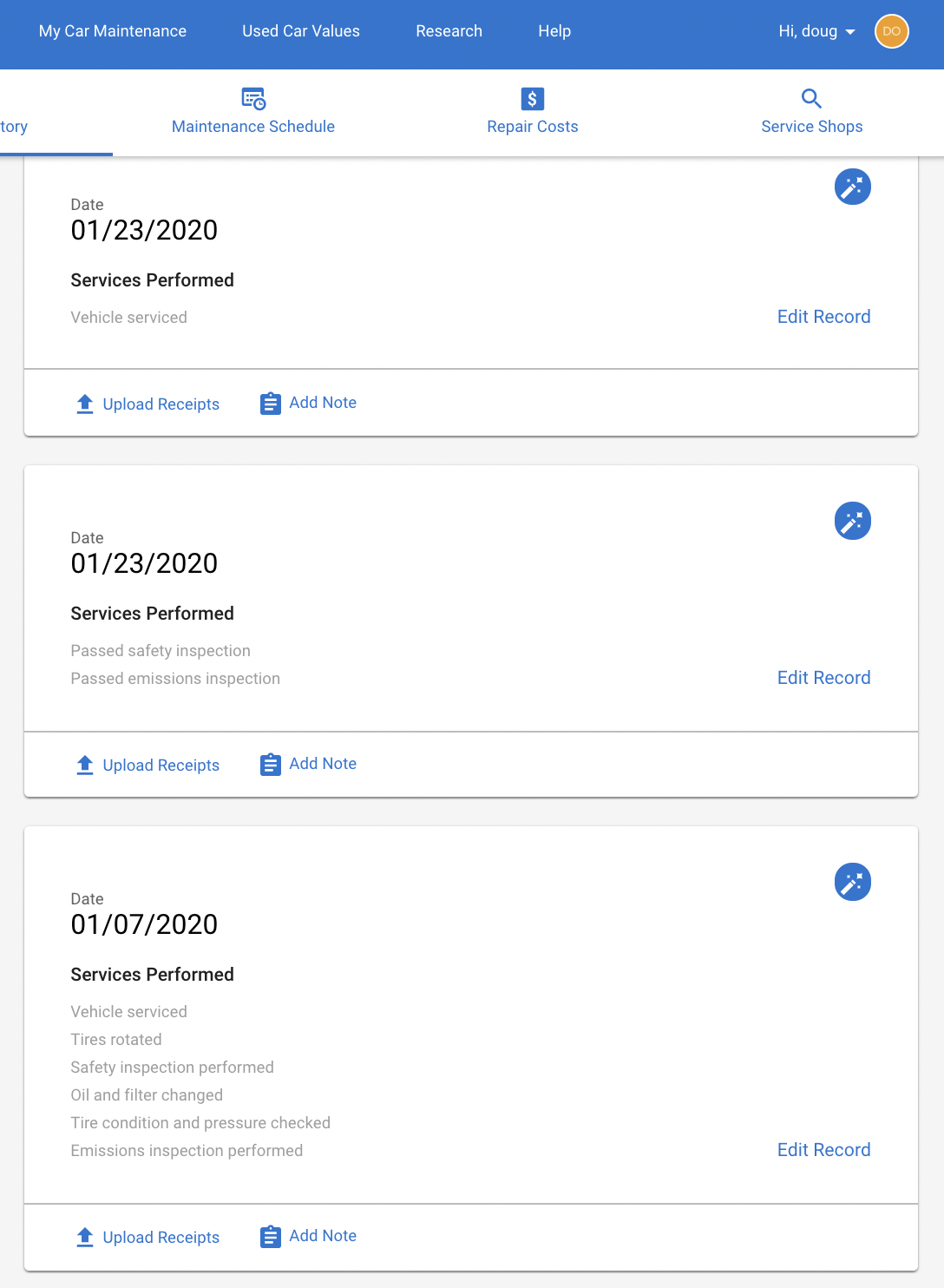Click clipboard note icon in safety inspection record

tap(271, 765)
